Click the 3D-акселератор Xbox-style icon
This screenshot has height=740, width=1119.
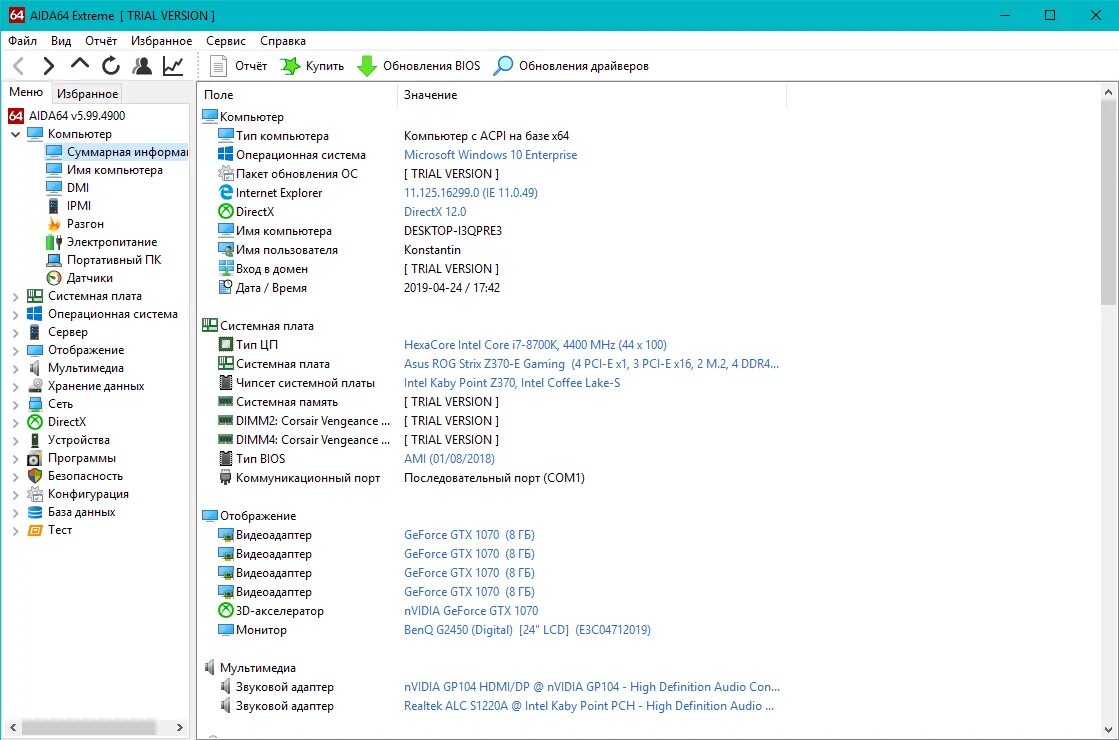pyautogui.click(x=226, y=610)
